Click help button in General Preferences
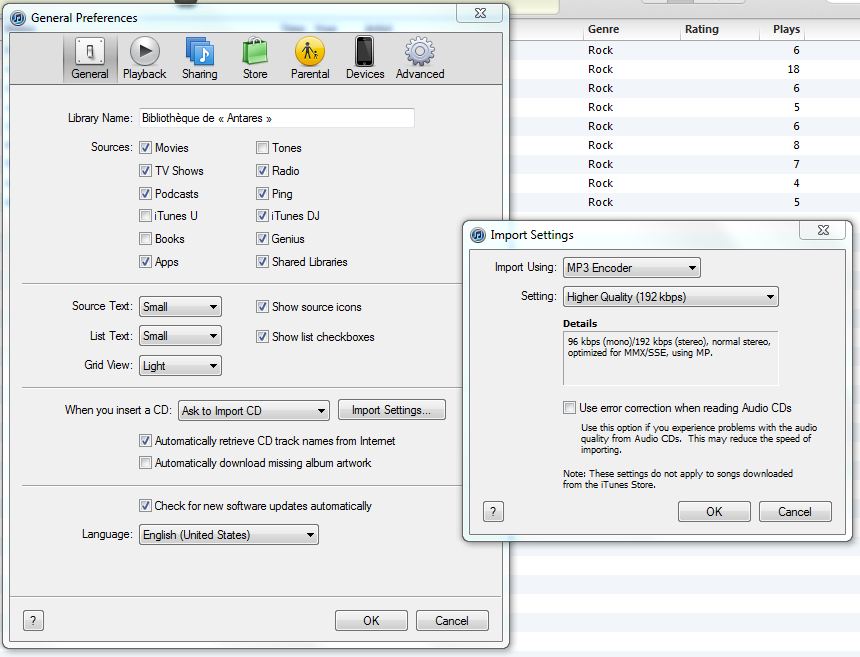Screen dimensions: 860x657 click(x=33, y=620)
